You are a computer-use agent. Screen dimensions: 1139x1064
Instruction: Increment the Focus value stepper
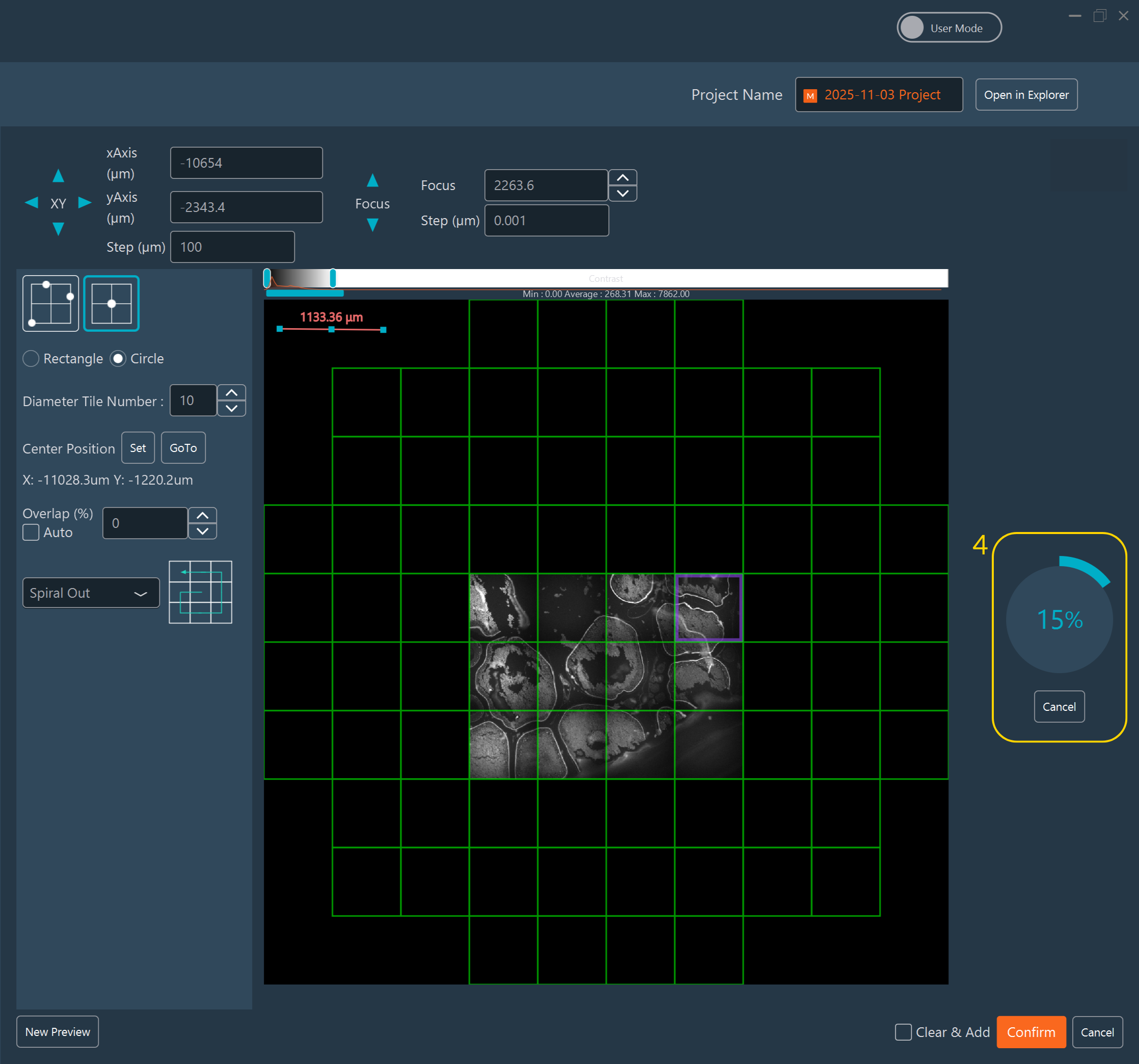click(x=622, y=178)
